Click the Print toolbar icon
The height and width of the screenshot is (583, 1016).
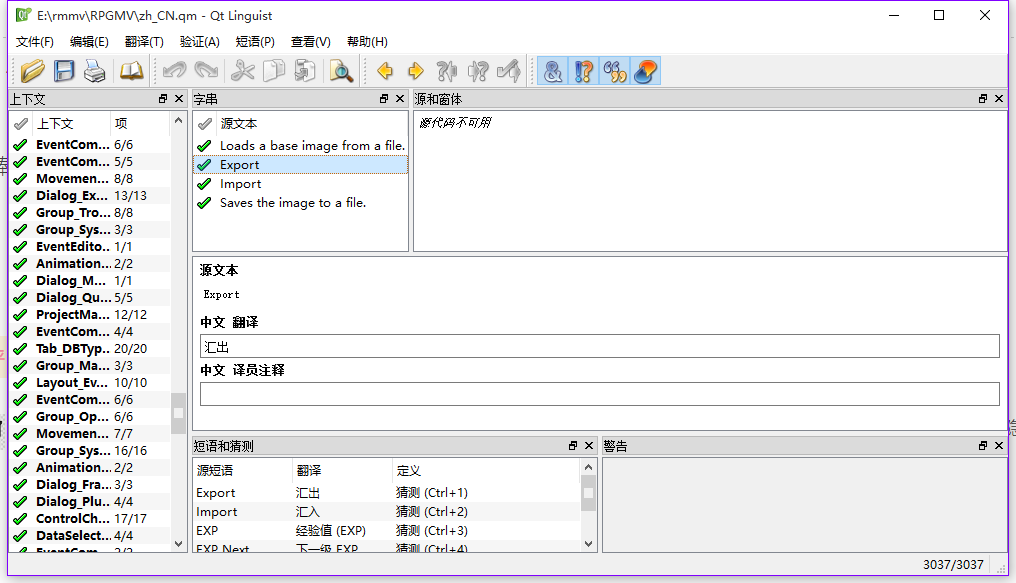[x=95, y=71]
